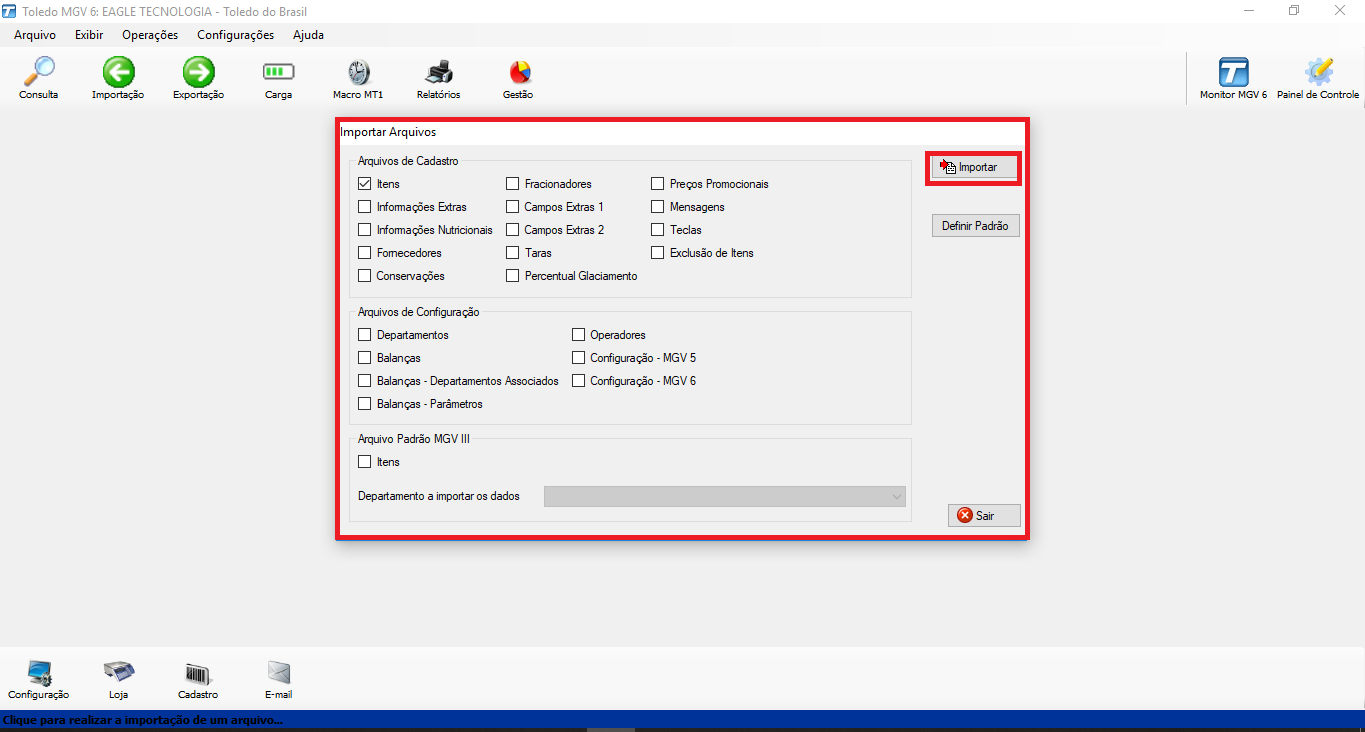Open Relatórios printer icon
This screenshot has width=1365, height=732.
click(438, 72)
